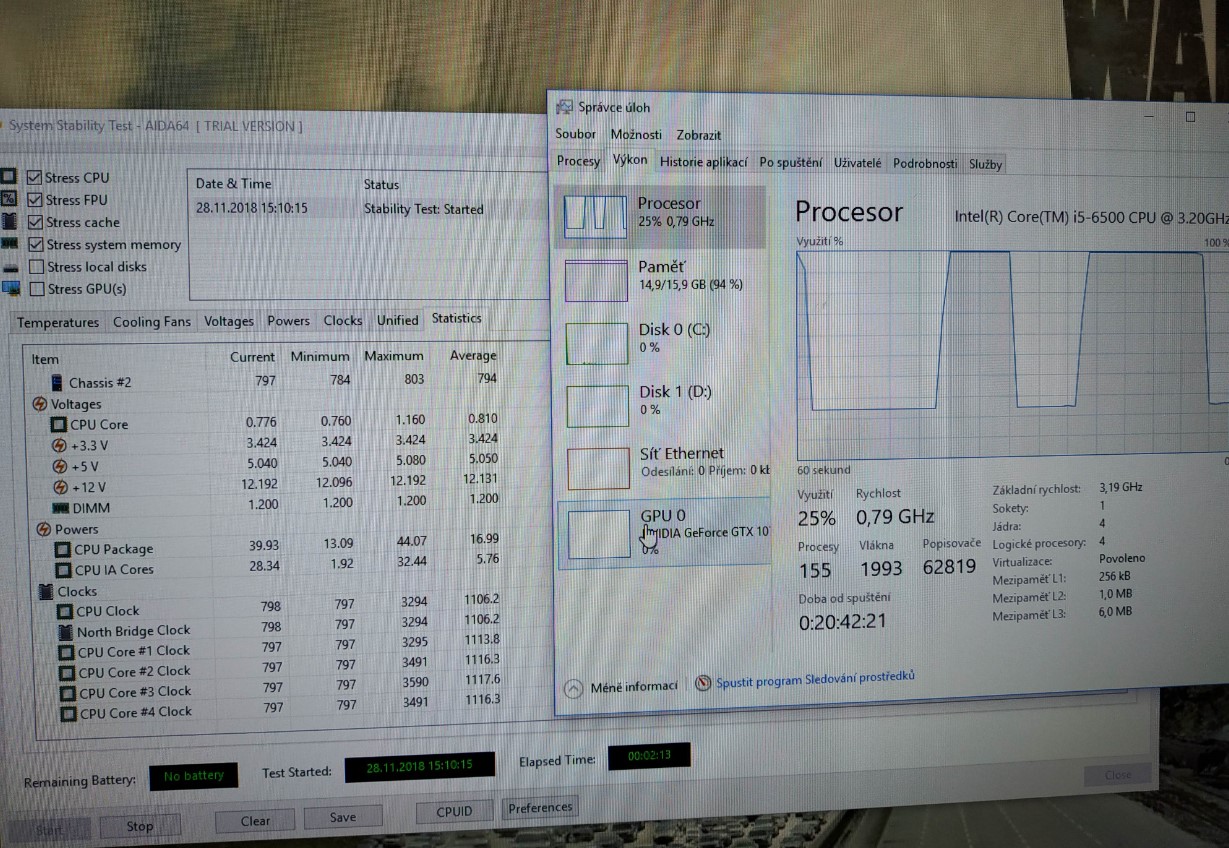Collapse with the Méně informací chevron icon
Screen dimensions: 1229x848
tap(573, 688)
